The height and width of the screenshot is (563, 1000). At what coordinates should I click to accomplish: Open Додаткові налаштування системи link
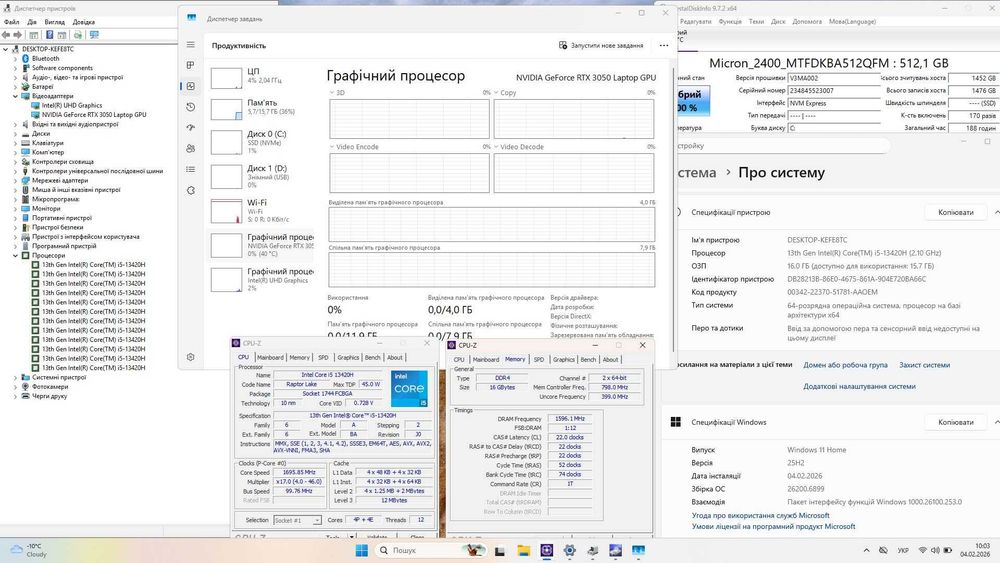pos(859,386)
